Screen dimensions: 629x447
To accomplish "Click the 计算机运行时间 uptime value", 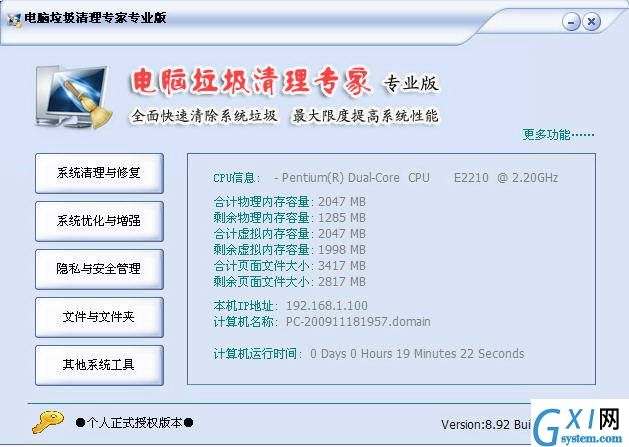I will 417,354.
